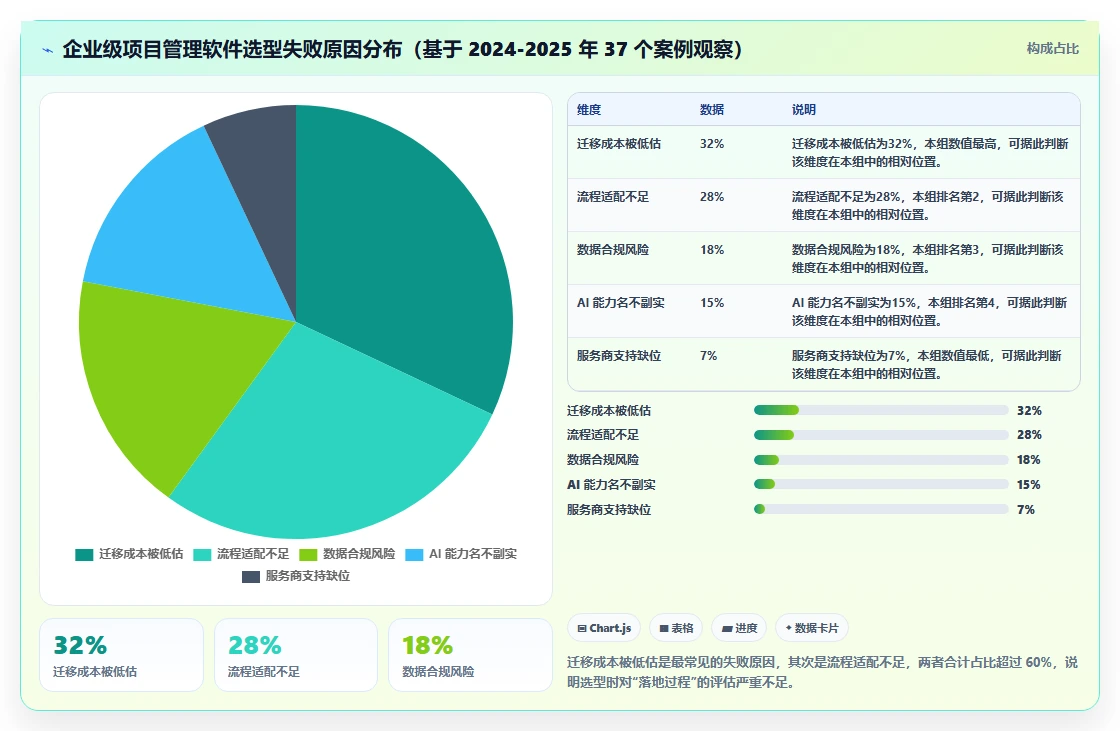1120x731 pixels.
Task: Click the 迁移成本被低估 progress bar
Action: 881,410
